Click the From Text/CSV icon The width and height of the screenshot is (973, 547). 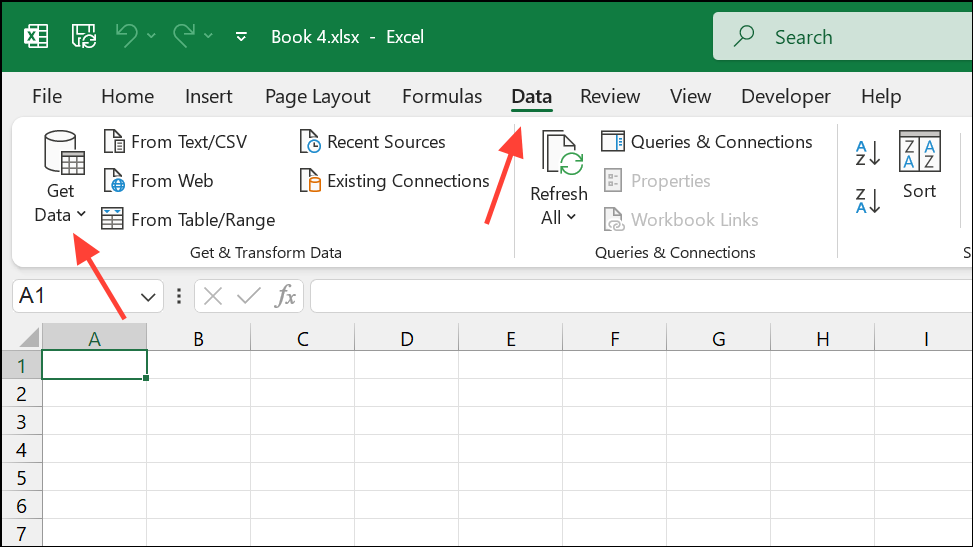(x=114, y=142)
